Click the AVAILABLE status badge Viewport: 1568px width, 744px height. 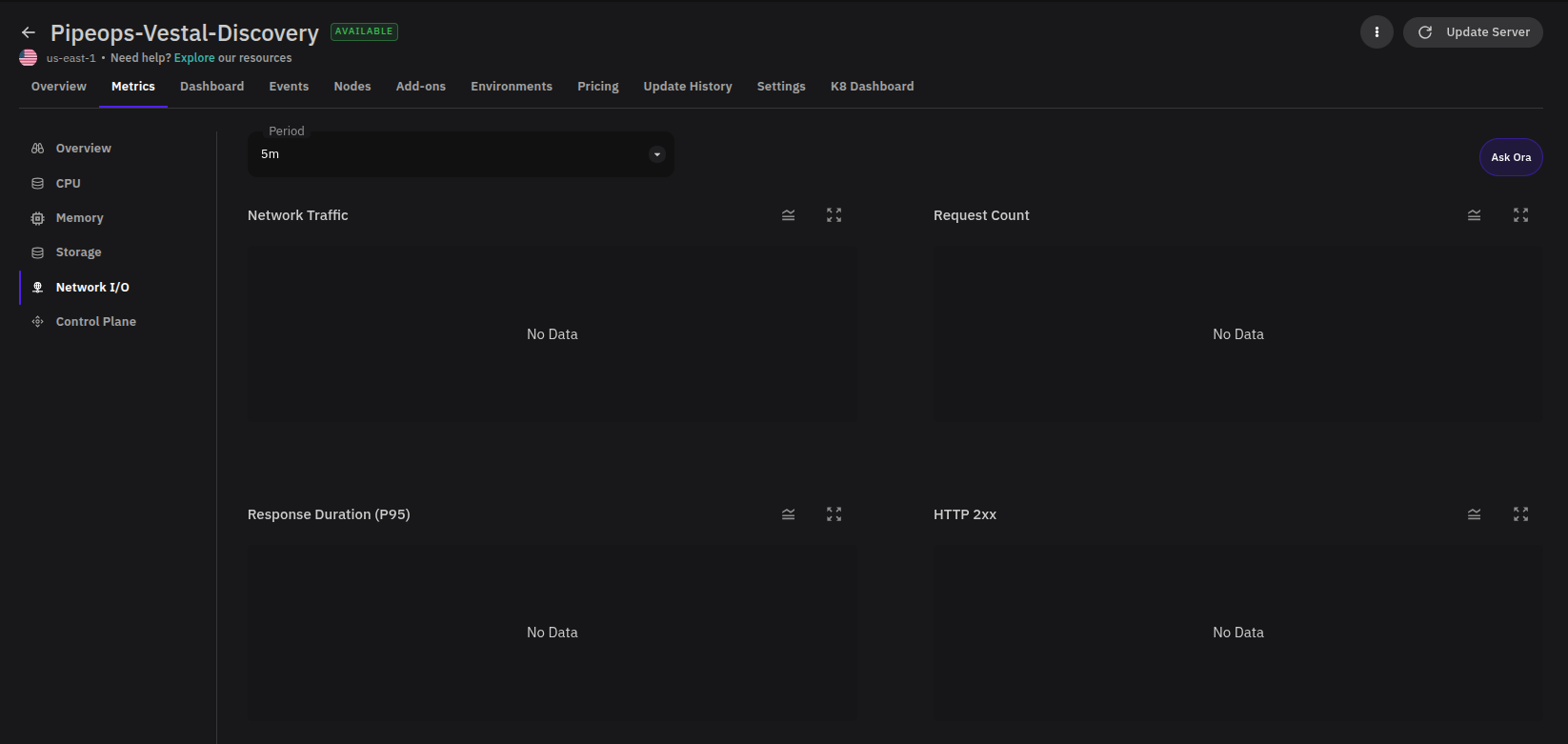click(364, 31)
